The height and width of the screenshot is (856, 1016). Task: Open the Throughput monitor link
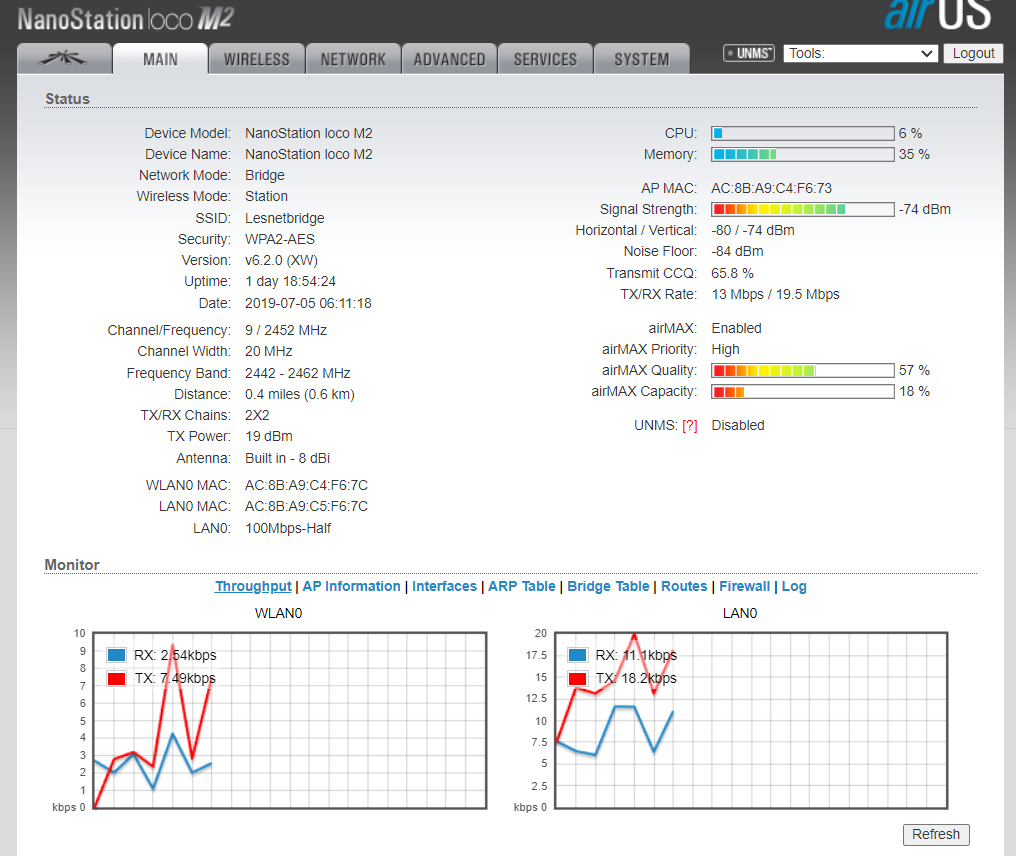(253, 586)
